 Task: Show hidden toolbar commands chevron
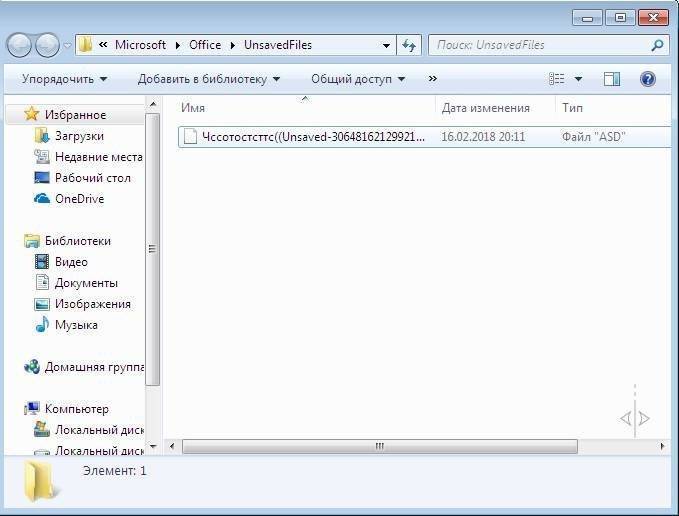[432, 79]
